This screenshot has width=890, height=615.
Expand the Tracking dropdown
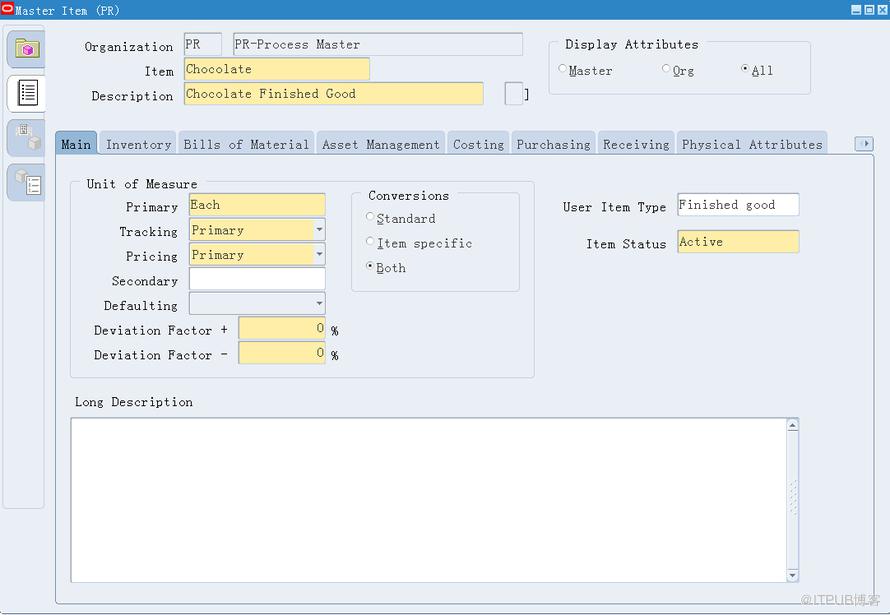pos(319,230)
